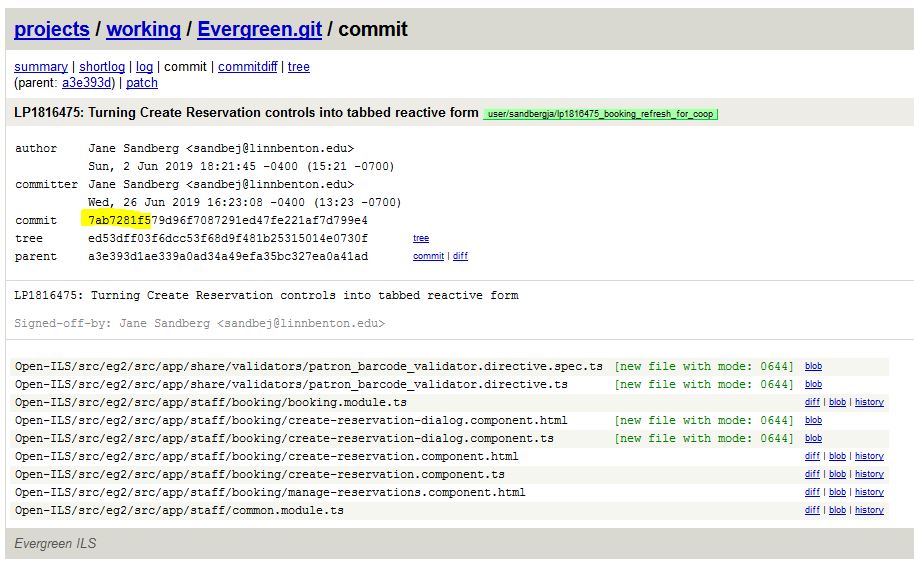Go to the working breadcrumb link
The height and width of the screenshot is (571, 914).
tap(144, 29)
